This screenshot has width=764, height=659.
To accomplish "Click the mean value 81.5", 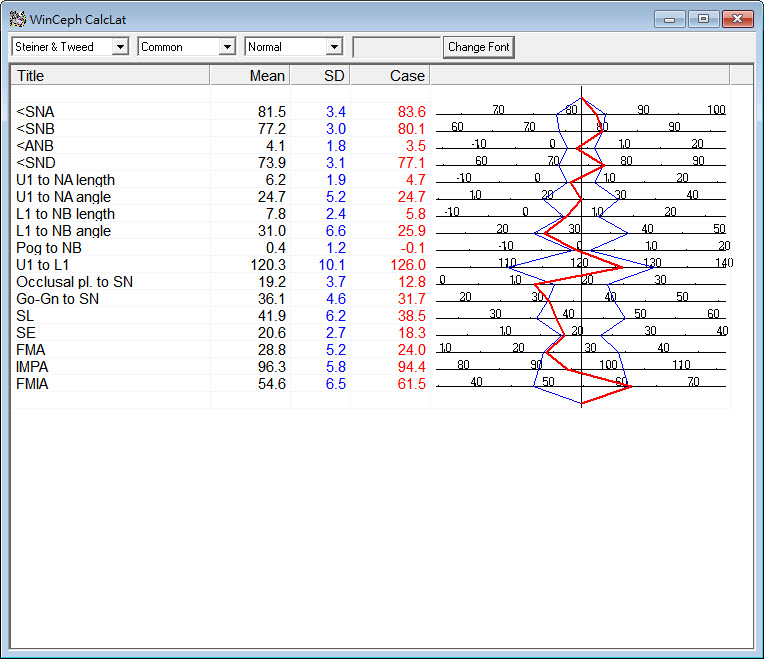I will (x=272, y=112).
